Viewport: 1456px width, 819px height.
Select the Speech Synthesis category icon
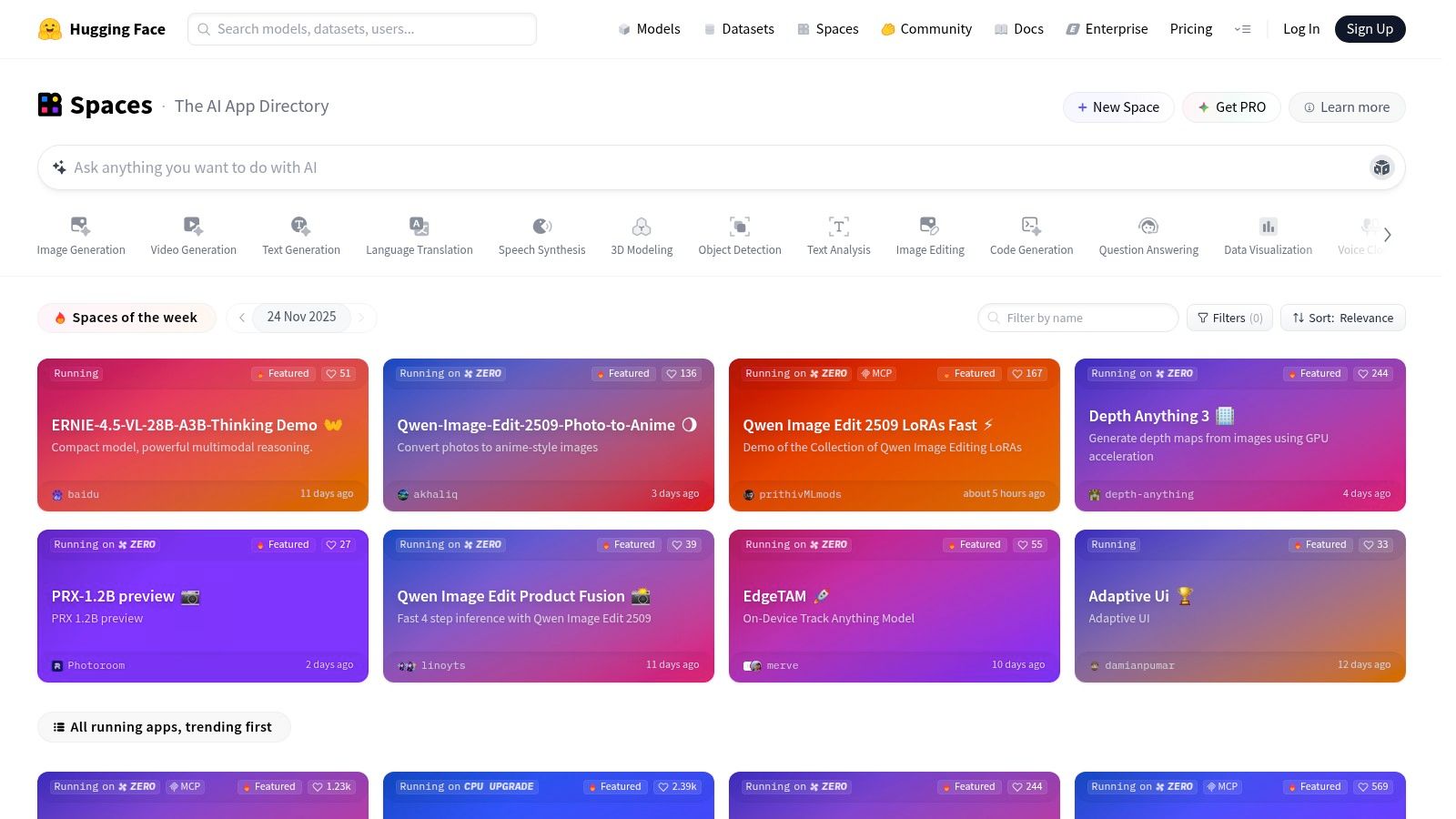click(x=541, y=227)
